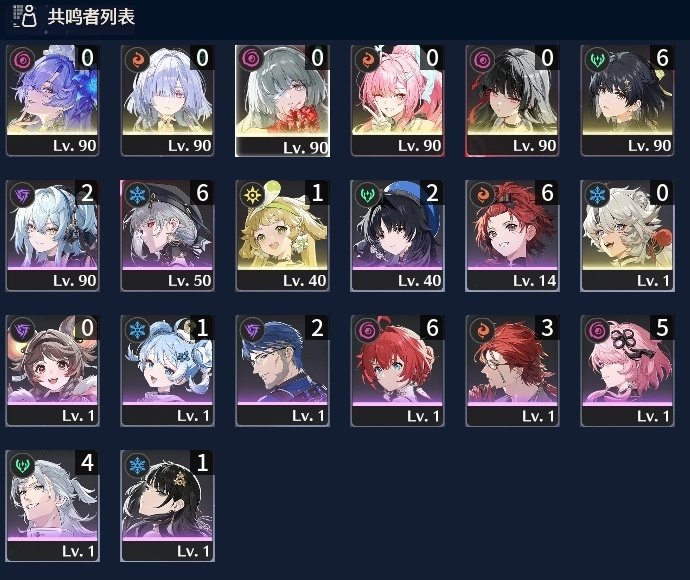Select the Lv. 14 red-haired character

[x=512, y=235]
